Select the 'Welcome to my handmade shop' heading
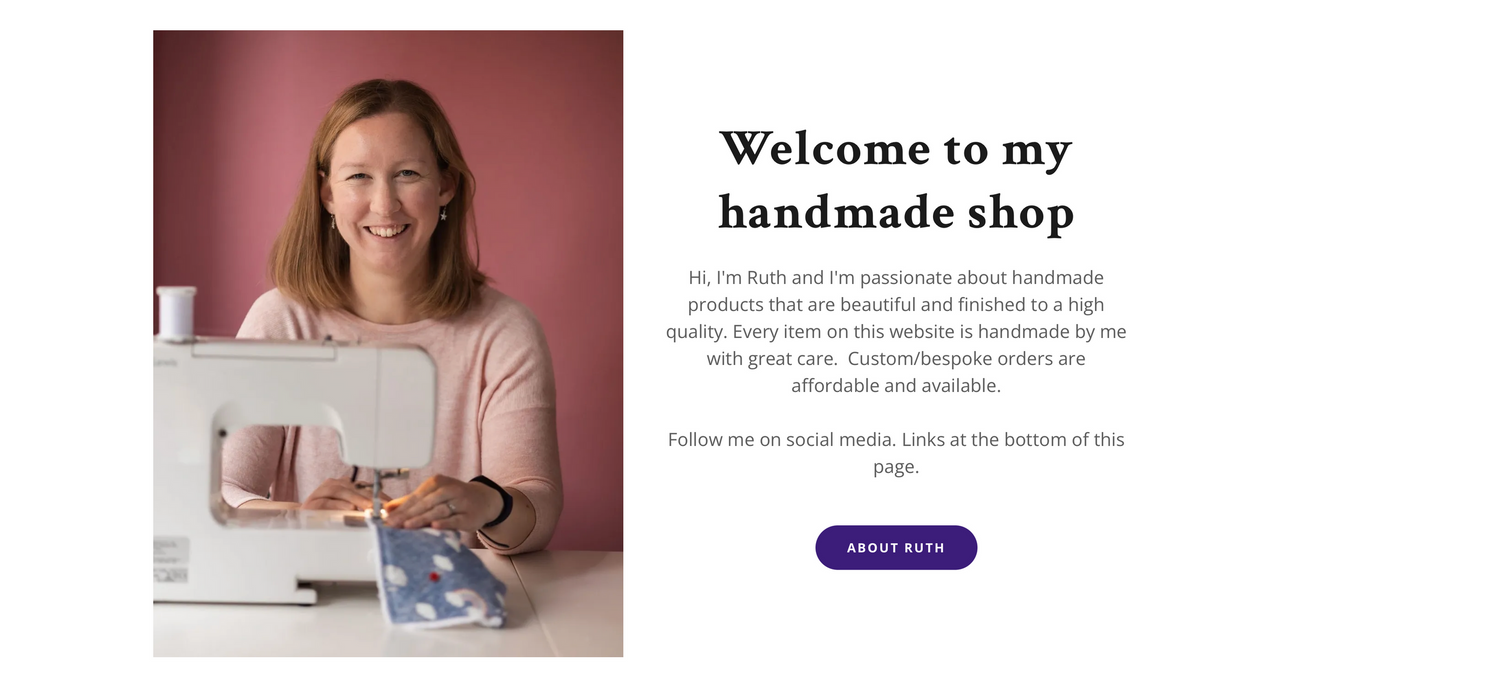This screenshot has width=1500, height=697. [896, 180]
